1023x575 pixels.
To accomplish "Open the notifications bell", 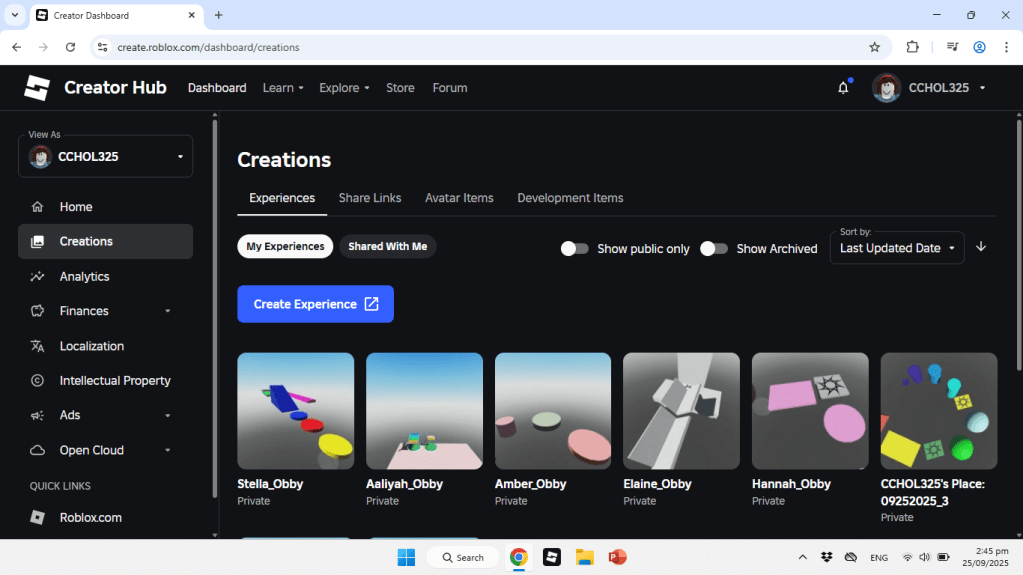I will [843, 88].
